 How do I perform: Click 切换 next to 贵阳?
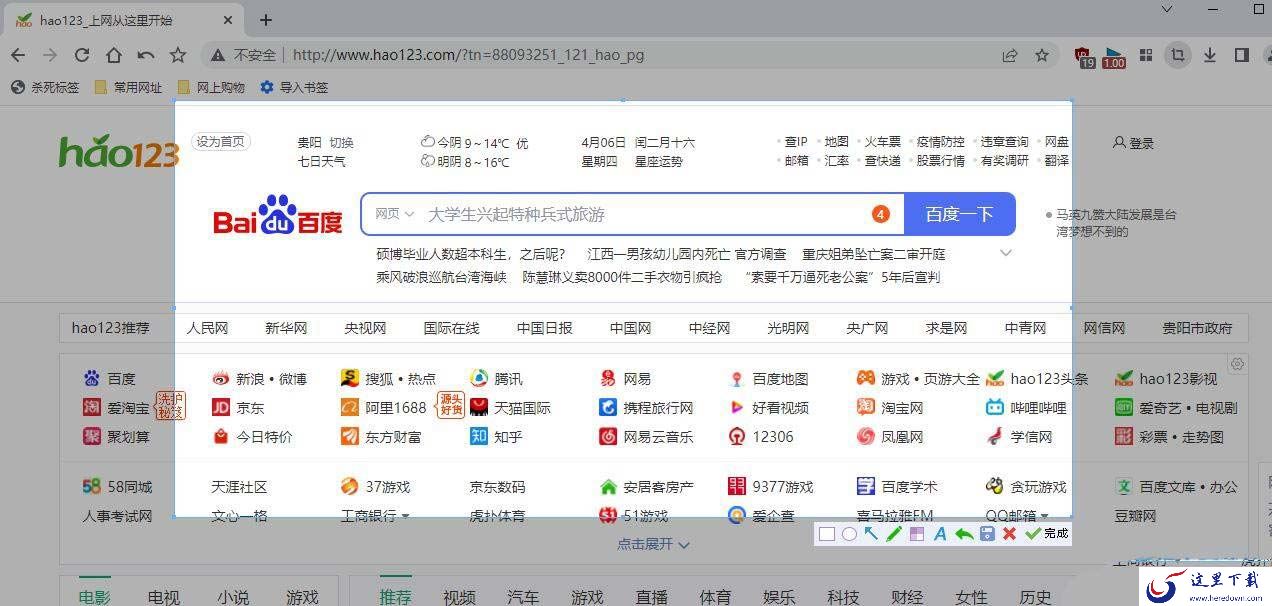tap(342, 142)
